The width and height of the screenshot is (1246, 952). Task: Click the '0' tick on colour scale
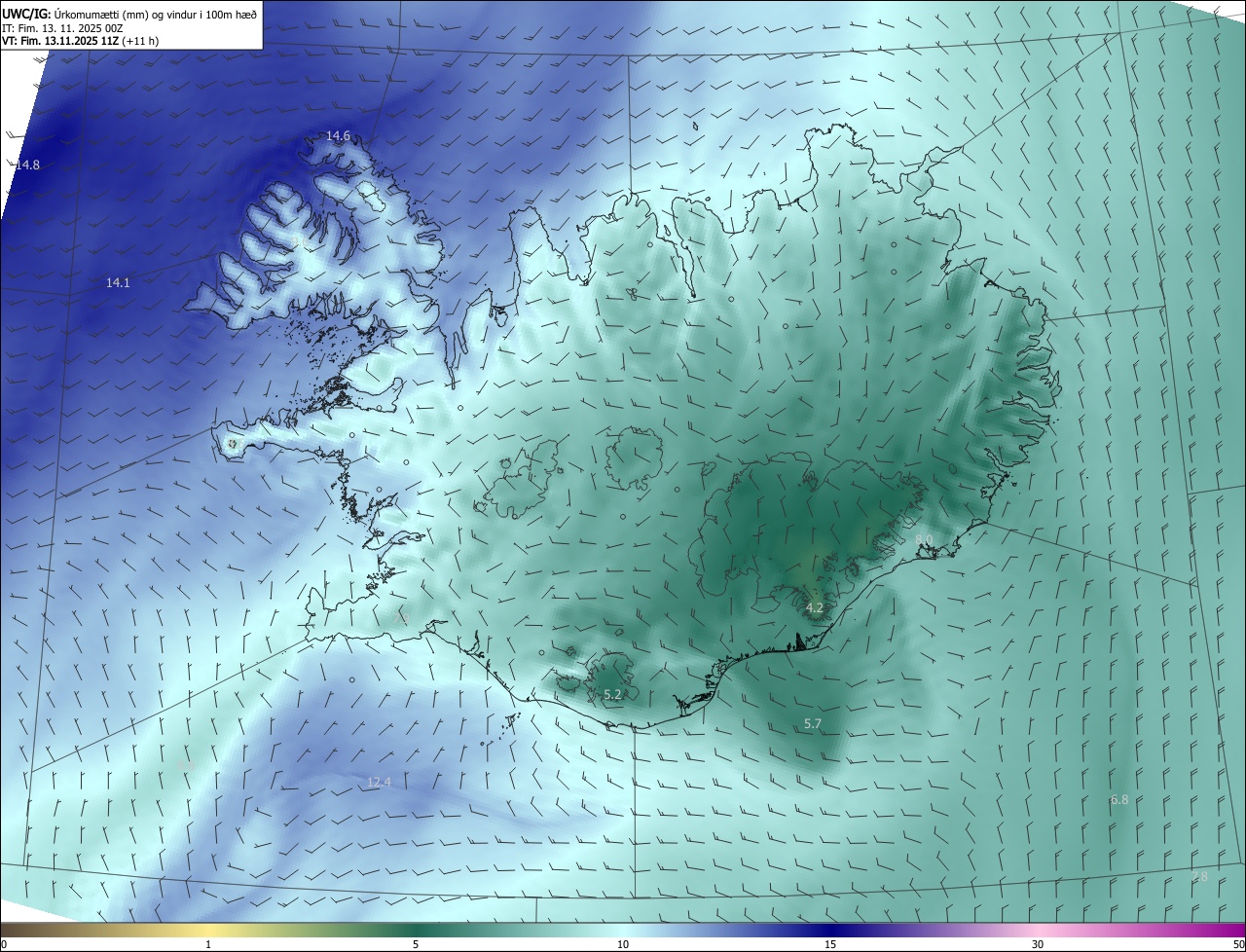click(4, 944)
